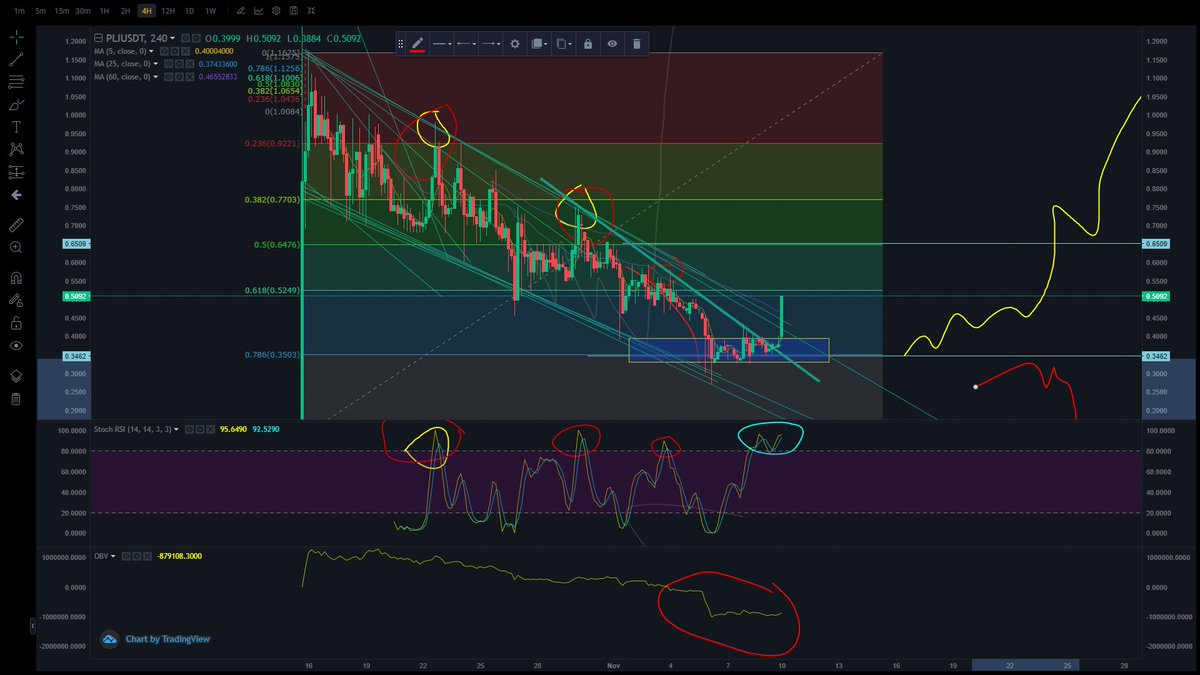Screen dimensions: 1200x675
Task: Select the crosshair cursor tool
Action: [x=16, y=37]
